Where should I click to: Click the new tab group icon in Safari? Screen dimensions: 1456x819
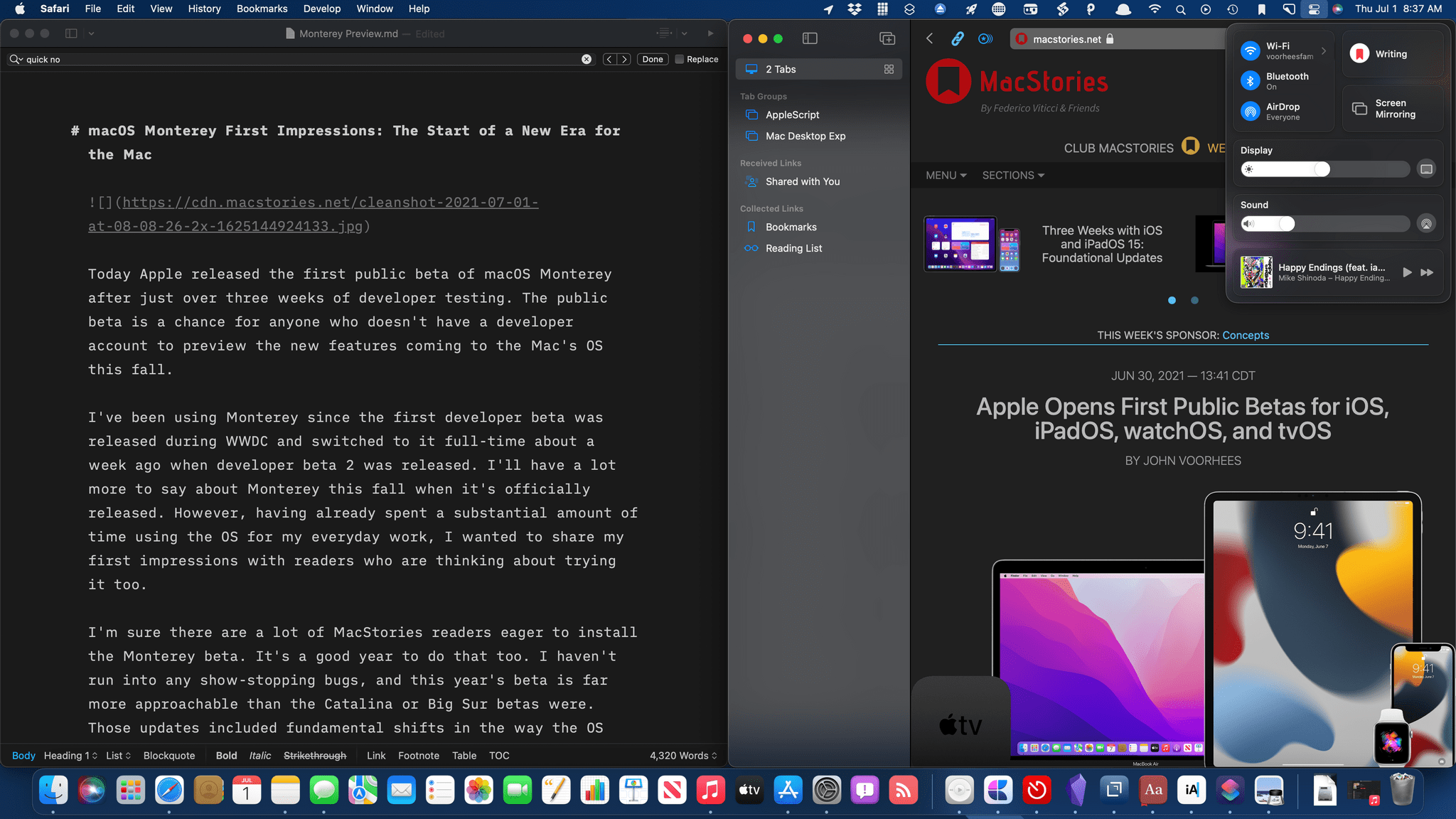[x=887, y=38]
